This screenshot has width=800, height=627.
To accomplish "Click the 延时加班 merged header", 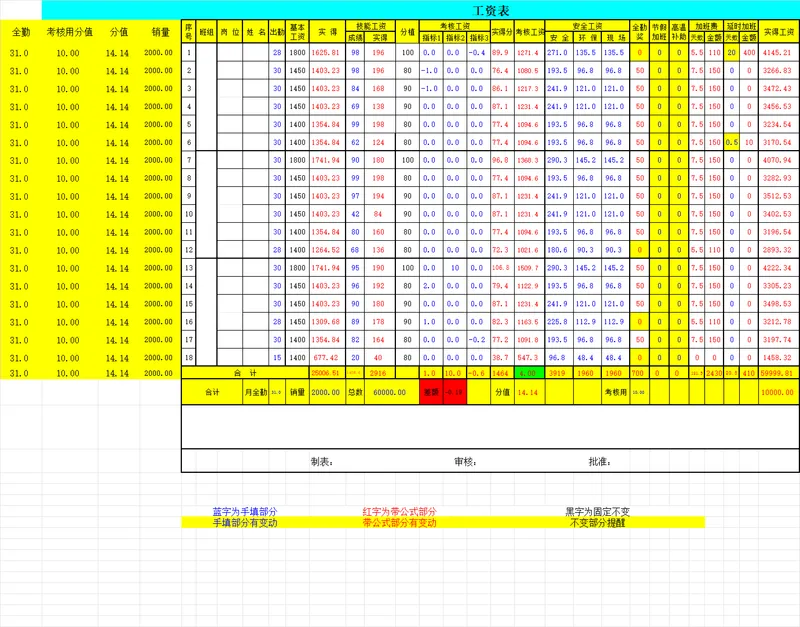I will pyautogui.click(x=741, y=26).
